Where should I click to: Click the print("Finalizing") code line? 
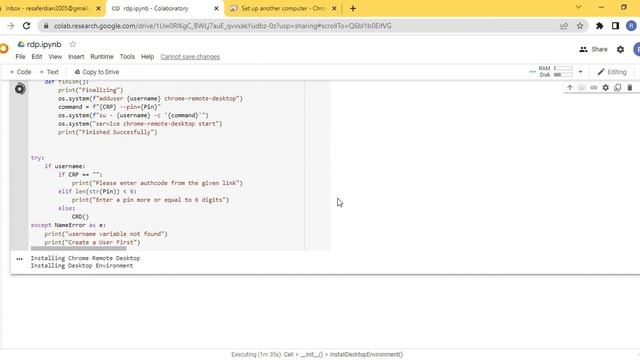point(90,90)
